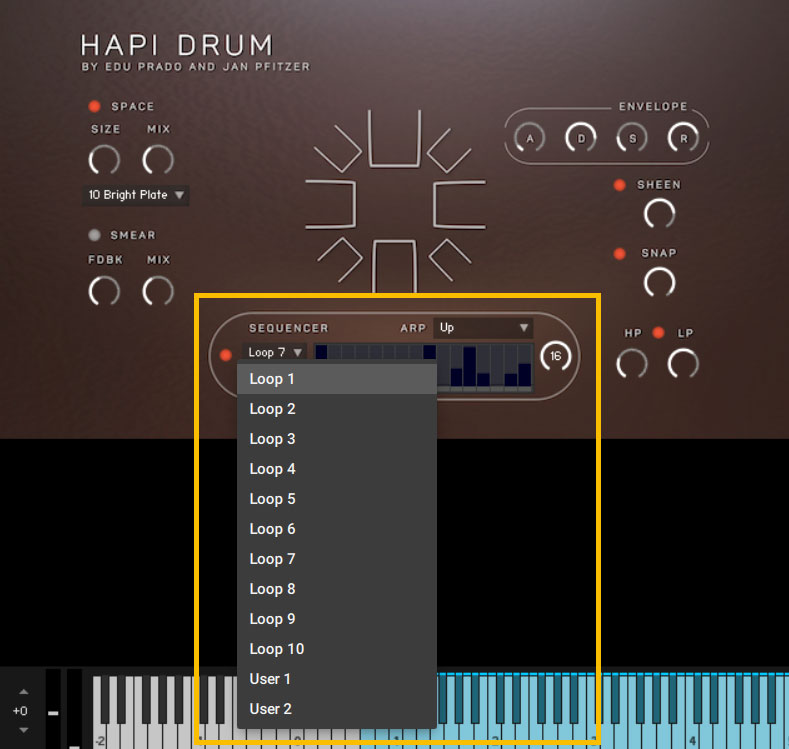This screenshot has width=789, height=749.
Task: Click the Loop 7 sequencer pattern dropdown
Action: point(275,353)
